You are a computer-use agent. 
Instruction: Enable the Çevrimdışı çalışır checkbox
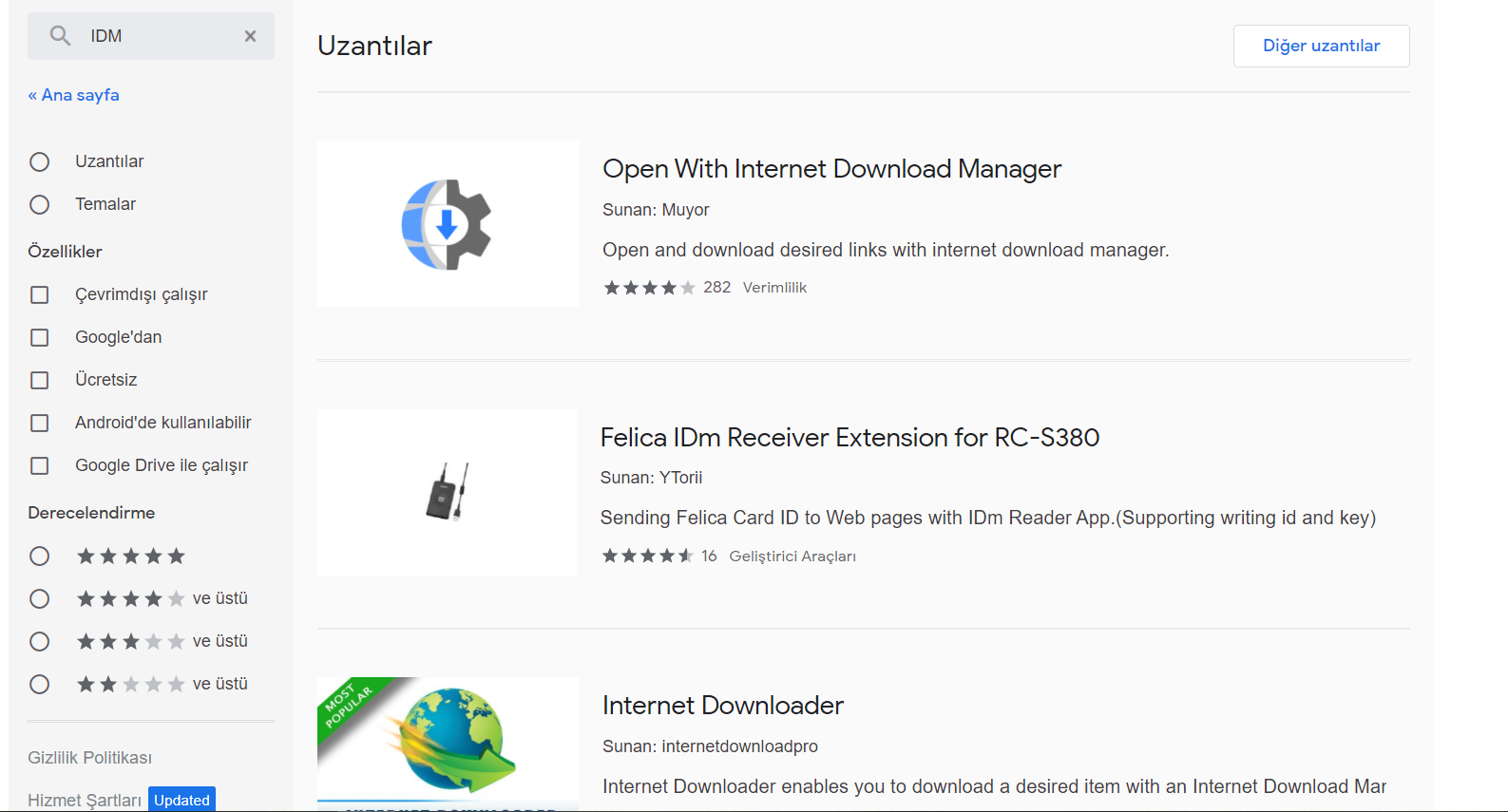pyautogui.click(x=40, y=294)
